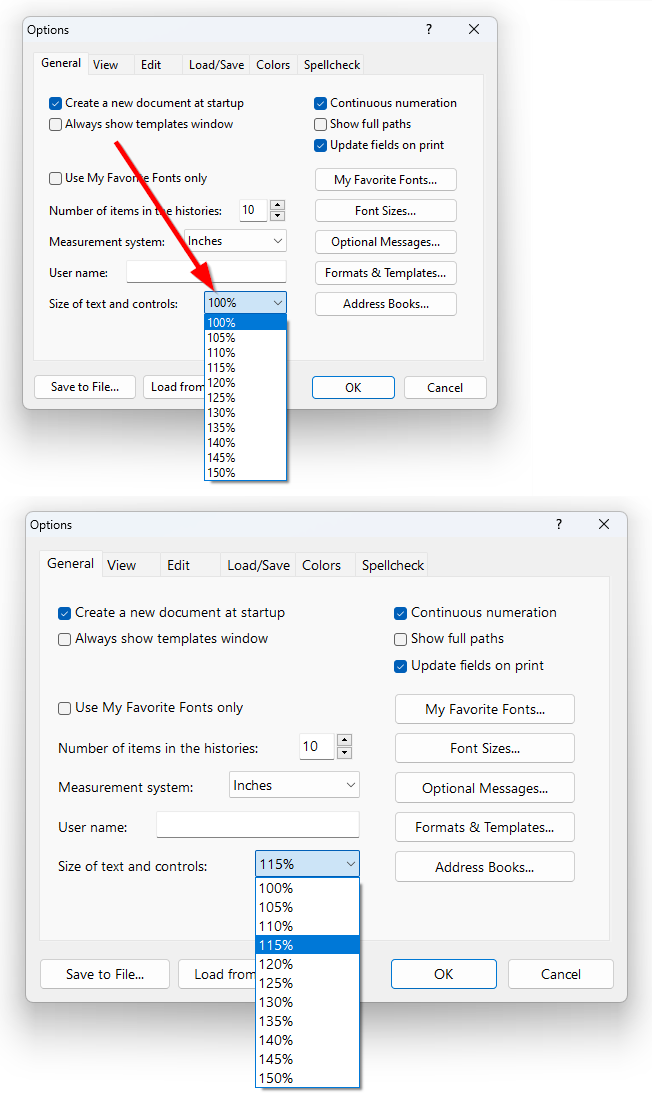Enable 'Show full paths' in the larger dialog

[401, 639]
